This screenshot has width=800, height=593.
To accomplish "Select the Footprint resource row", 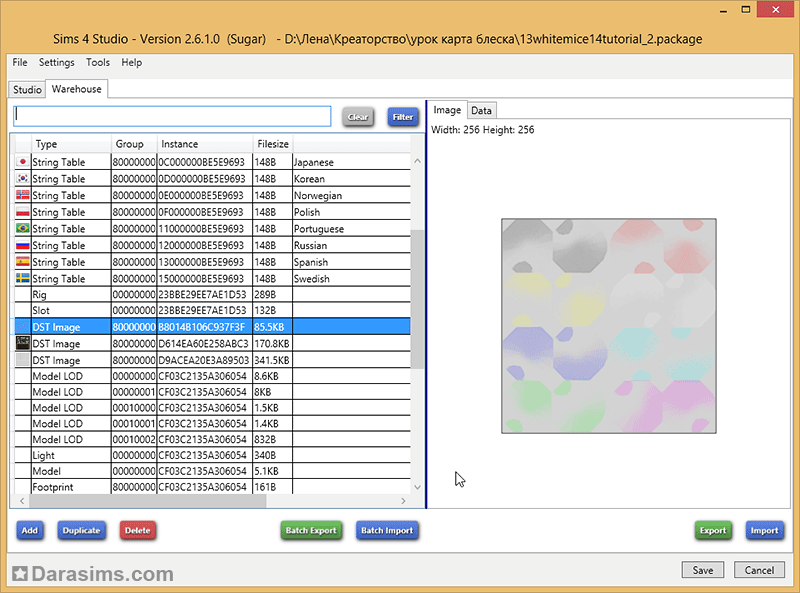I will pos(213,487).
